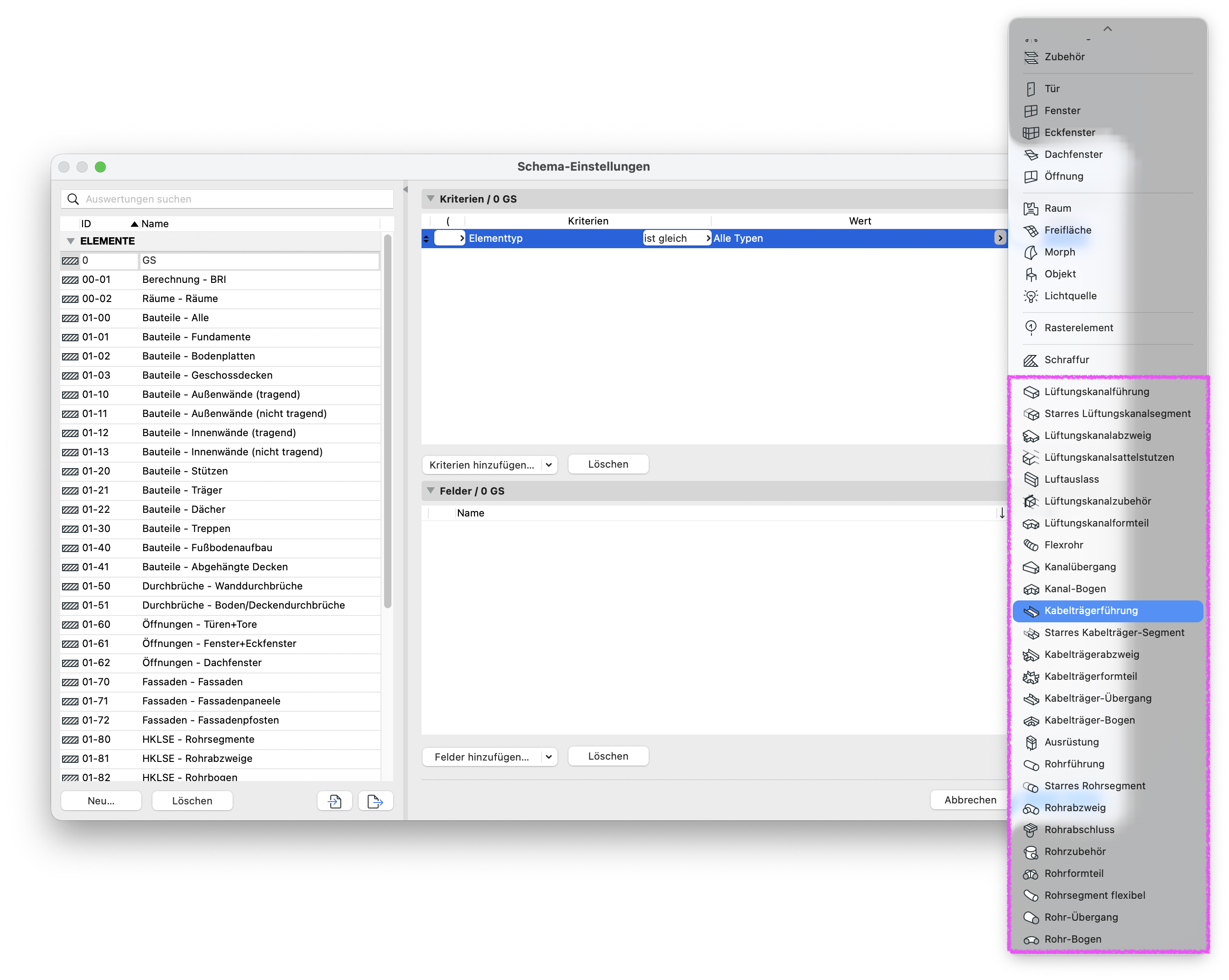Click the Auswertungen suchen search field
Screen dimensions: 1229x980
tap(227, 199)
